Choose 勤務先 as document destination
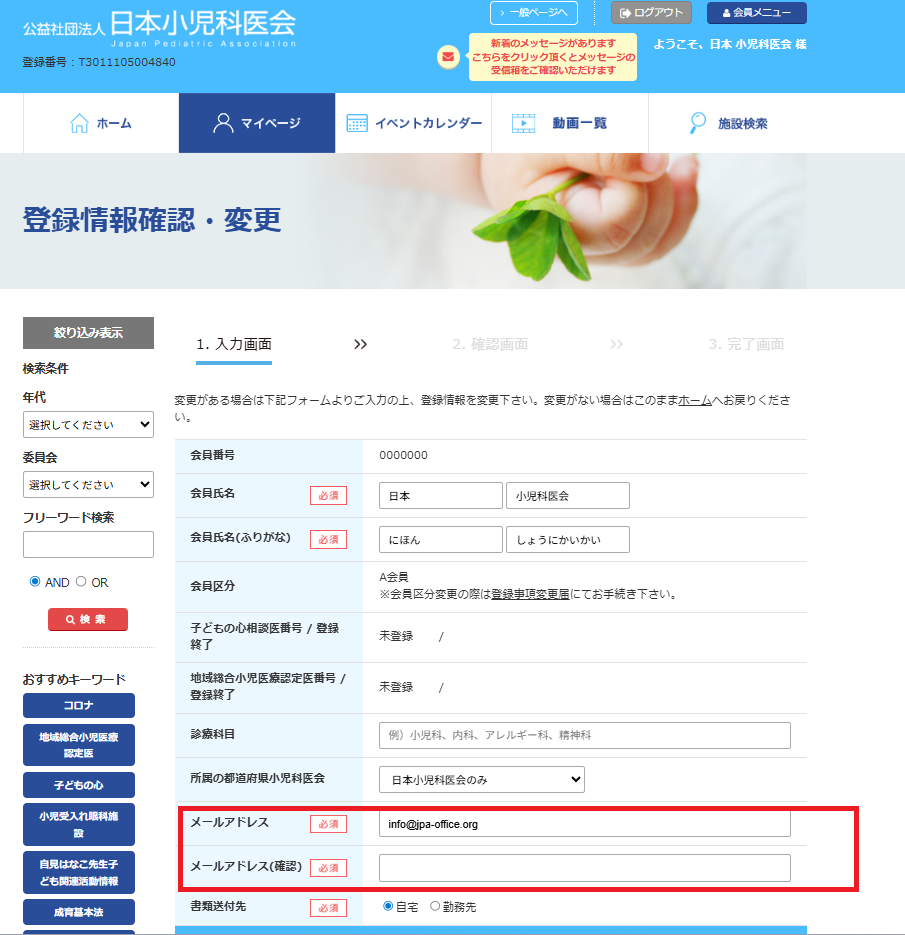 (435, 906)
